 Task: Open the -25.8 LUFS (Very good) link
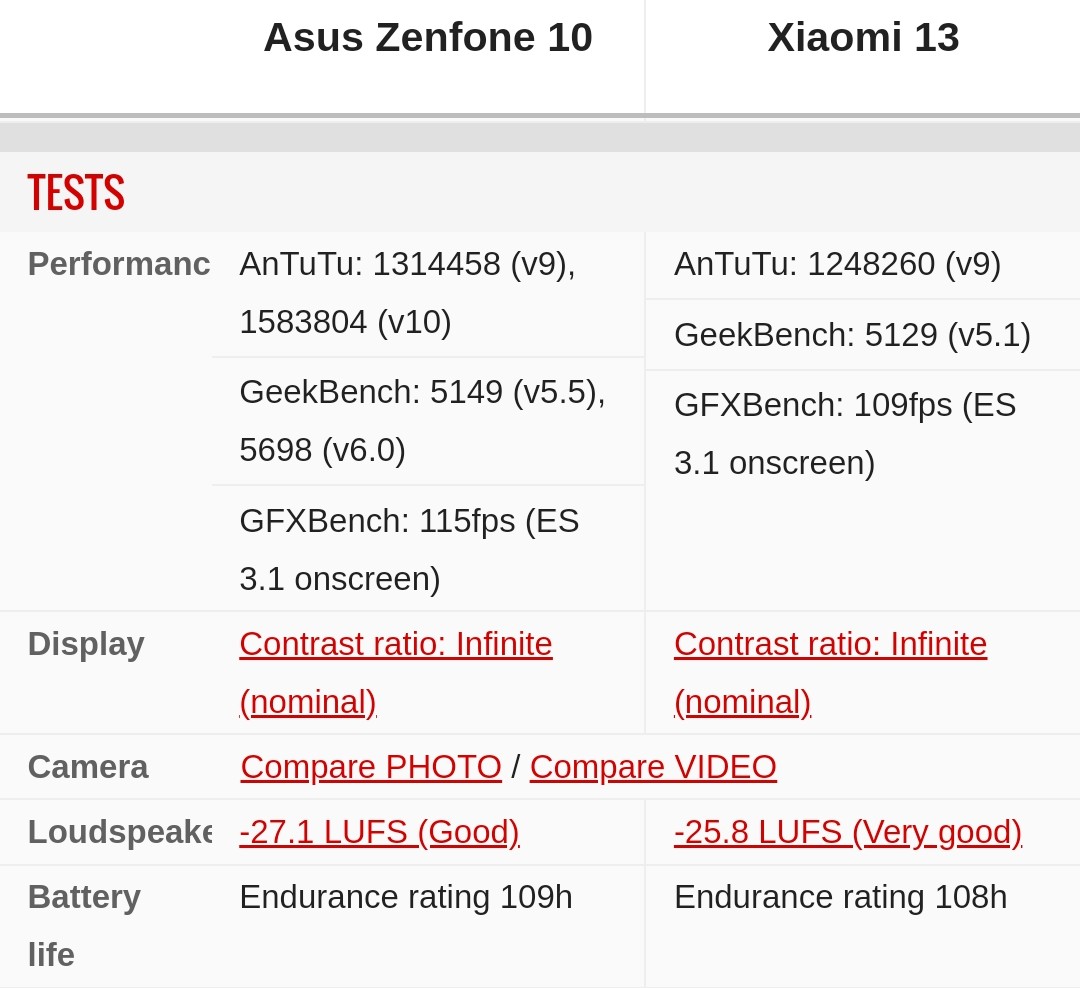[848, 832]
